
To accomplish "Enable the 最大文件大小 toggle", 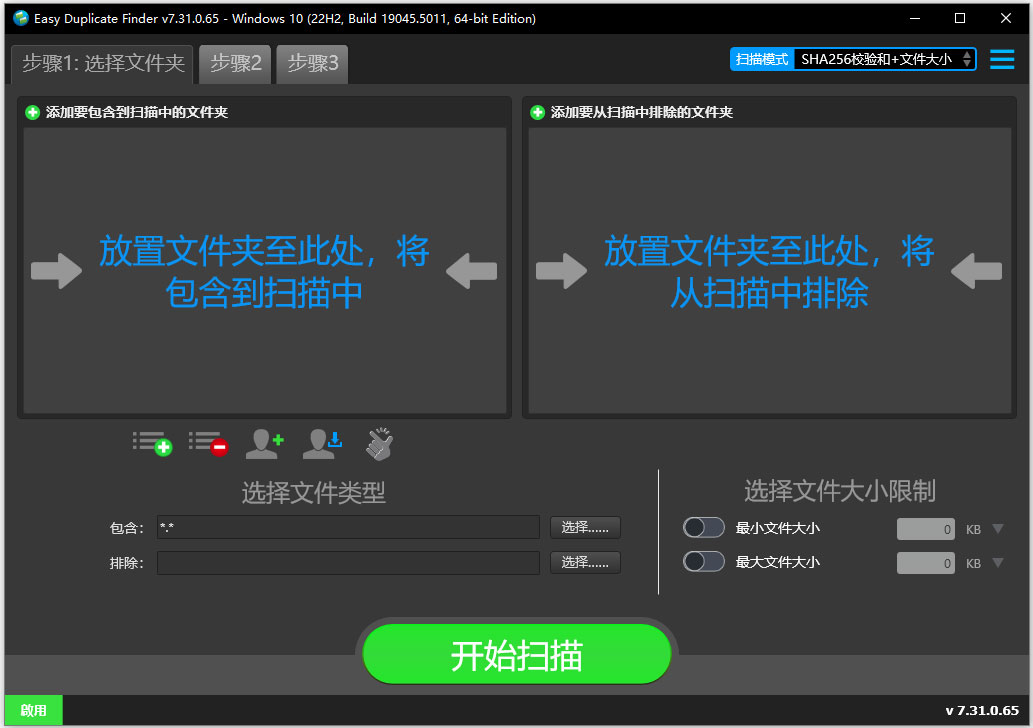I will click(703, 562).
